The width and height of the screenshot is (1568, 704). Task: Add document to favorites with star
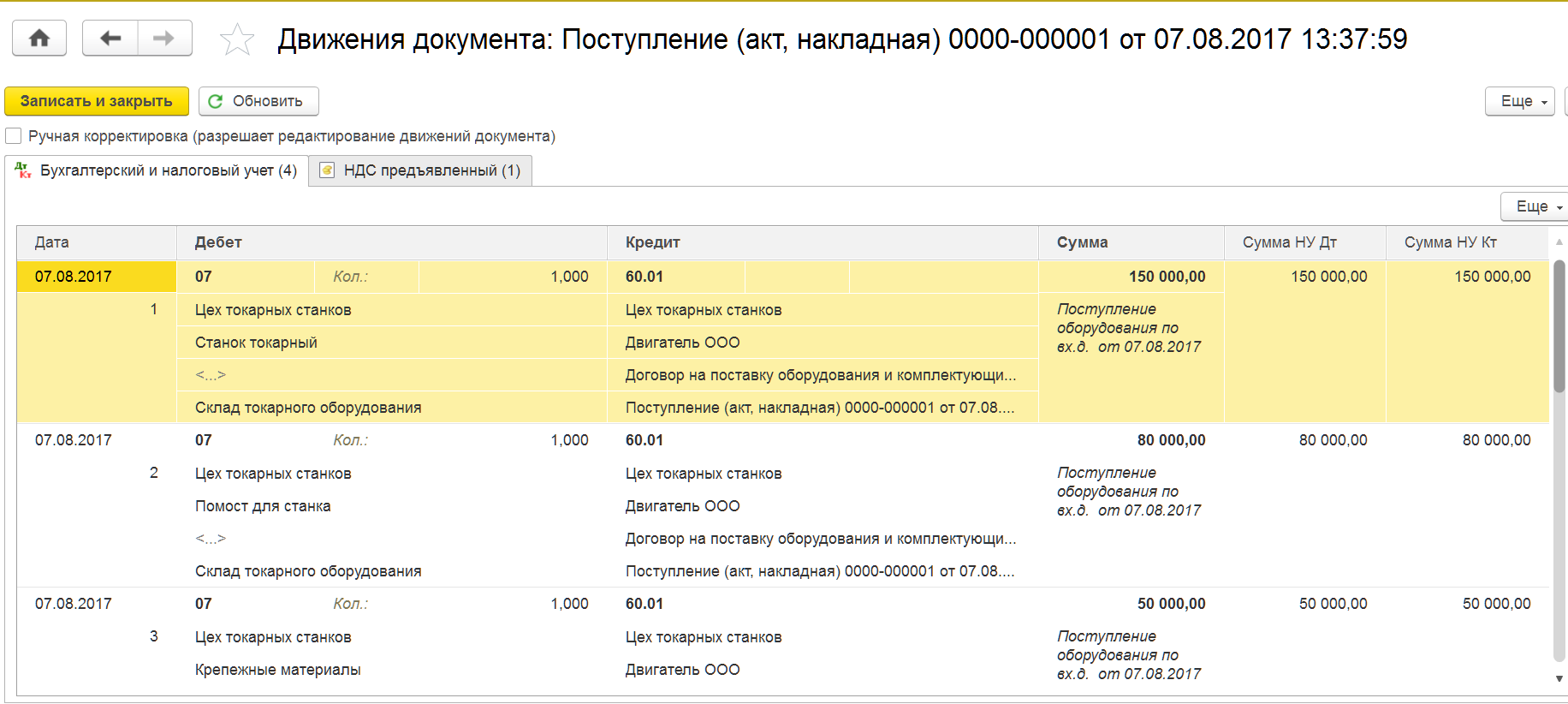pyautogui.click(x=237, y=39)
